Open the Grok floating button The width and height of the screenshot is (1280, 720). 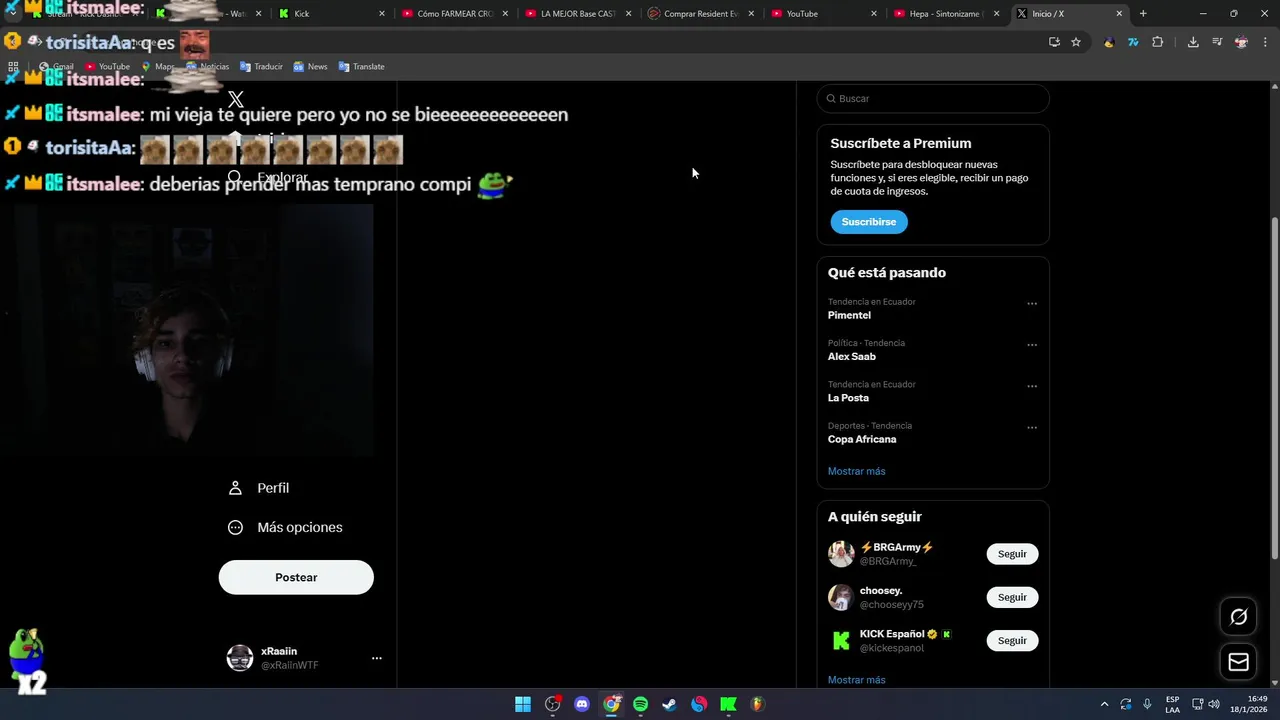coord(1239,617)
